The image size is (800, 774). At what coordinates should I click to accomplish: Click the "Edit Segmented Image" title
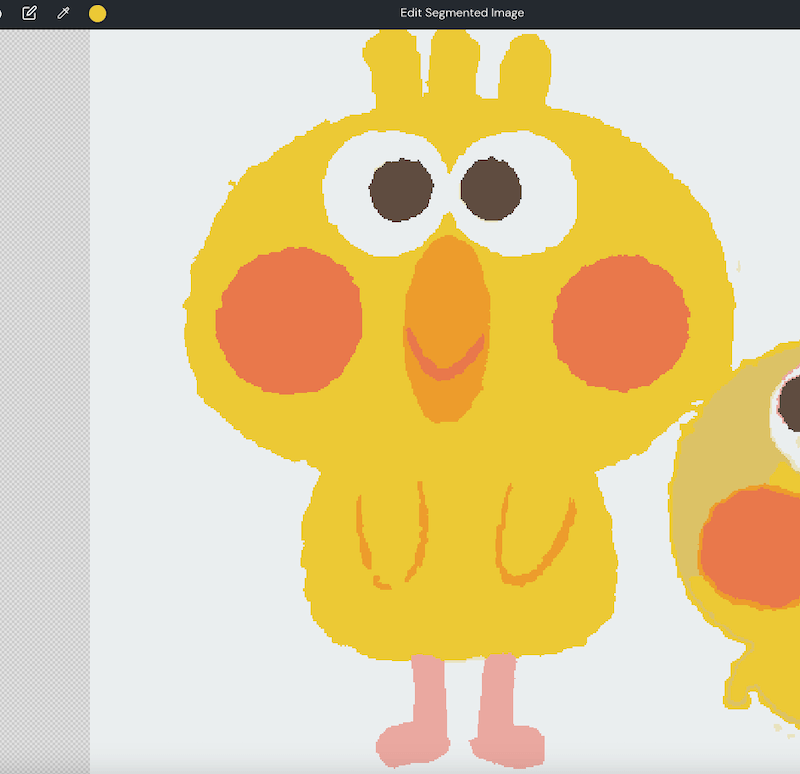(461, 13)
